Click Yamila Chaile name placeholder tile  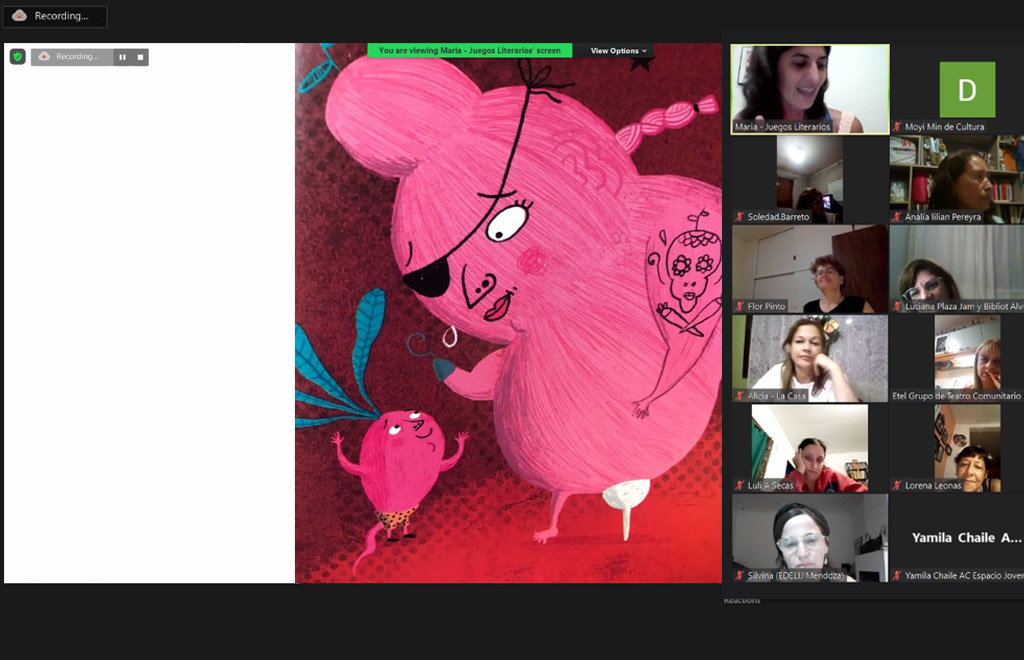tap(957, 537)
